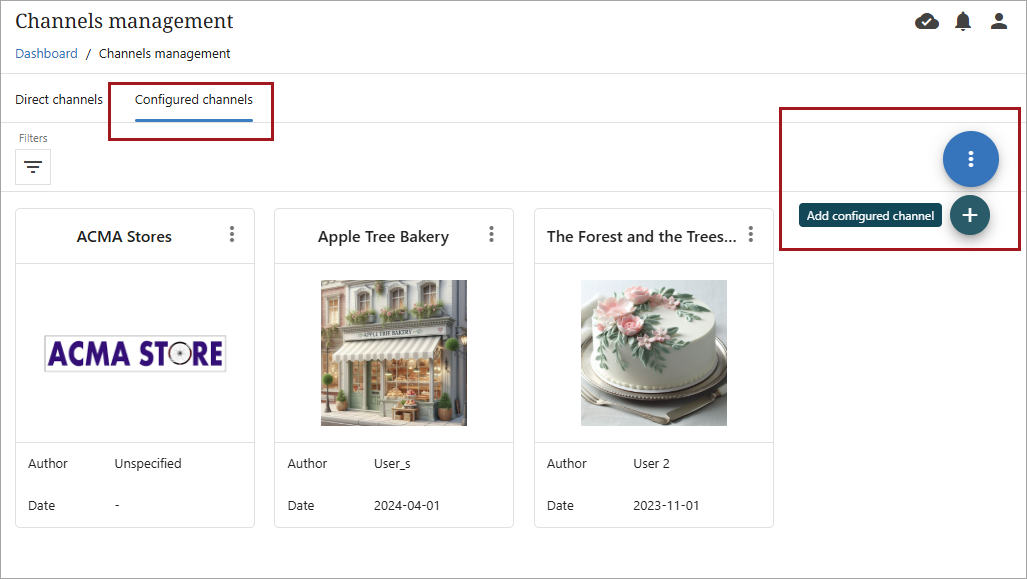Click the floral cake thumbnail image
The height and width of the screenshot is (579, 1027).
click(x=654, y=353)
